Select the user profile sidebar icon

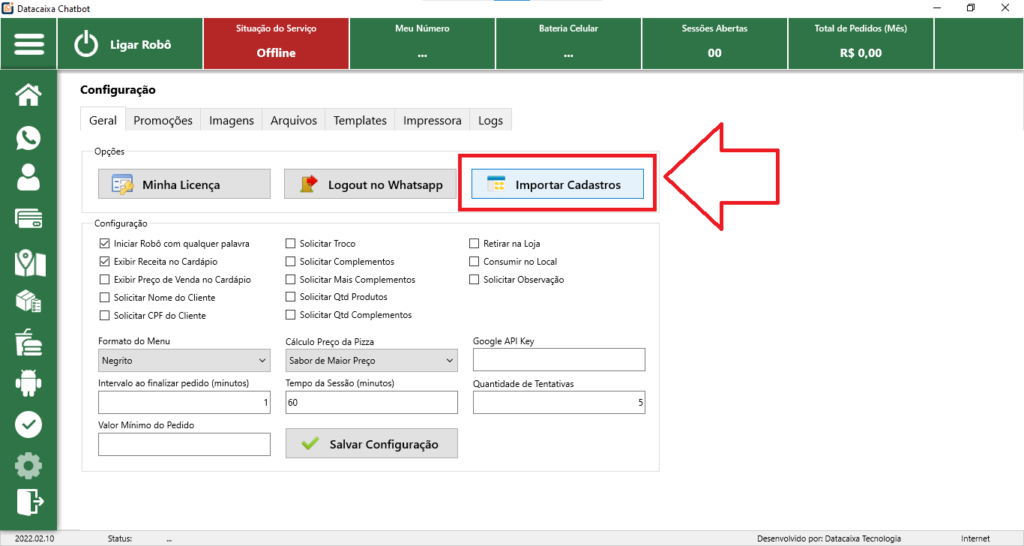[x=29, y=178]
